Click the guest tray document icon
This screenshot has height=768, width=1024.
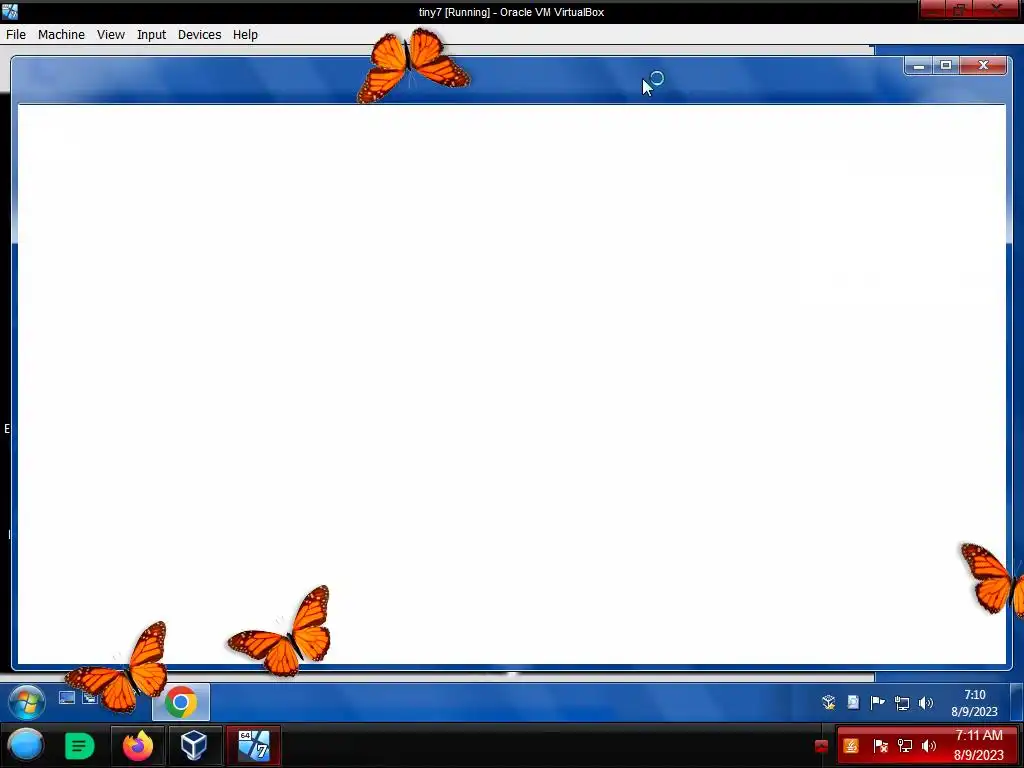click(853, 703)
